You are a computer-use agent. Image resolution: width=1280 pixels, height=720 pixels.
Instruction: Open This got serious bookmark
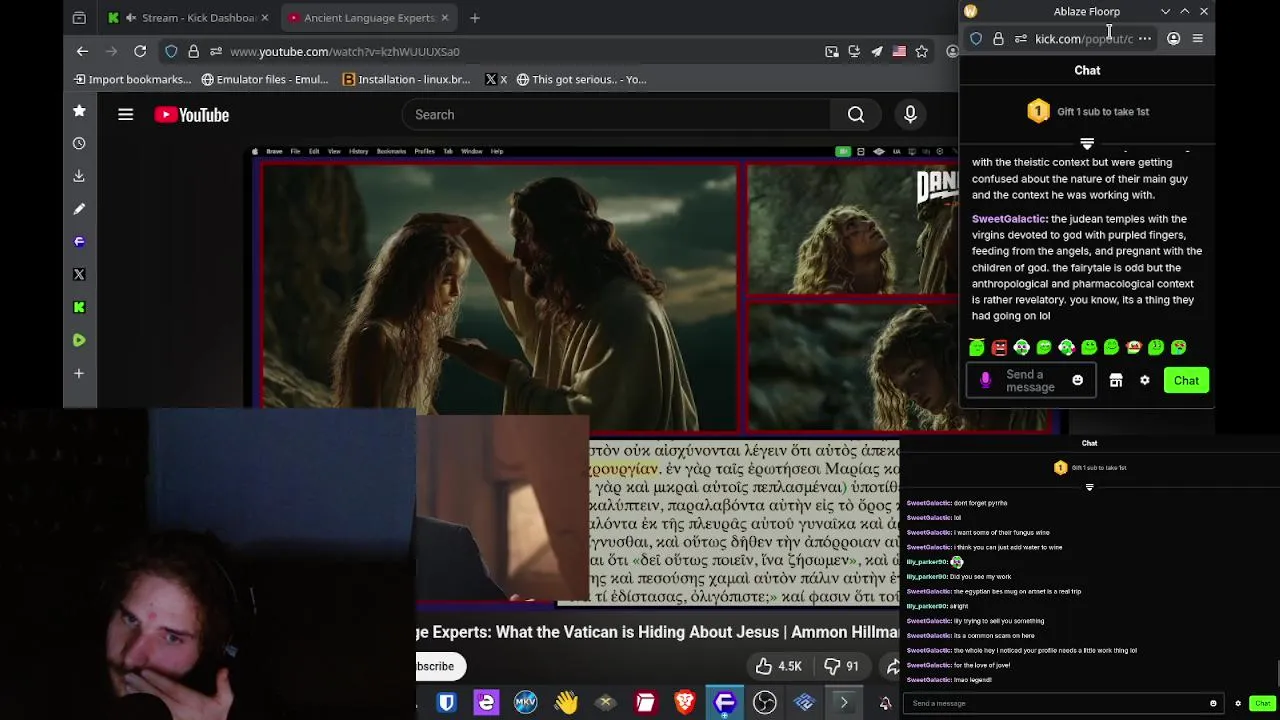(x=582, y=79)
